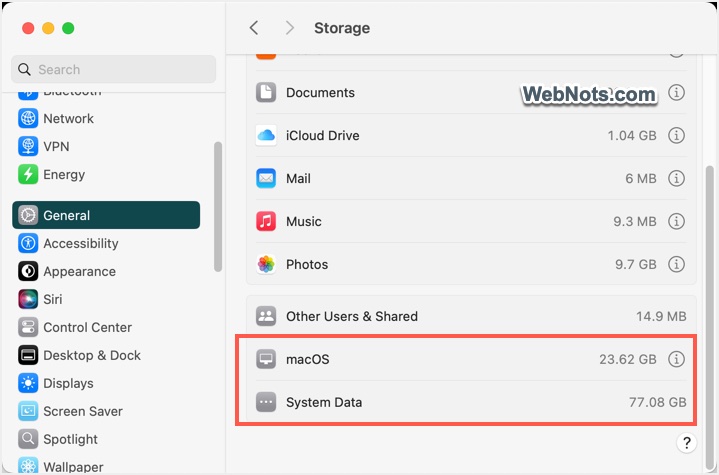Click the Photos row label

point(307,264)
